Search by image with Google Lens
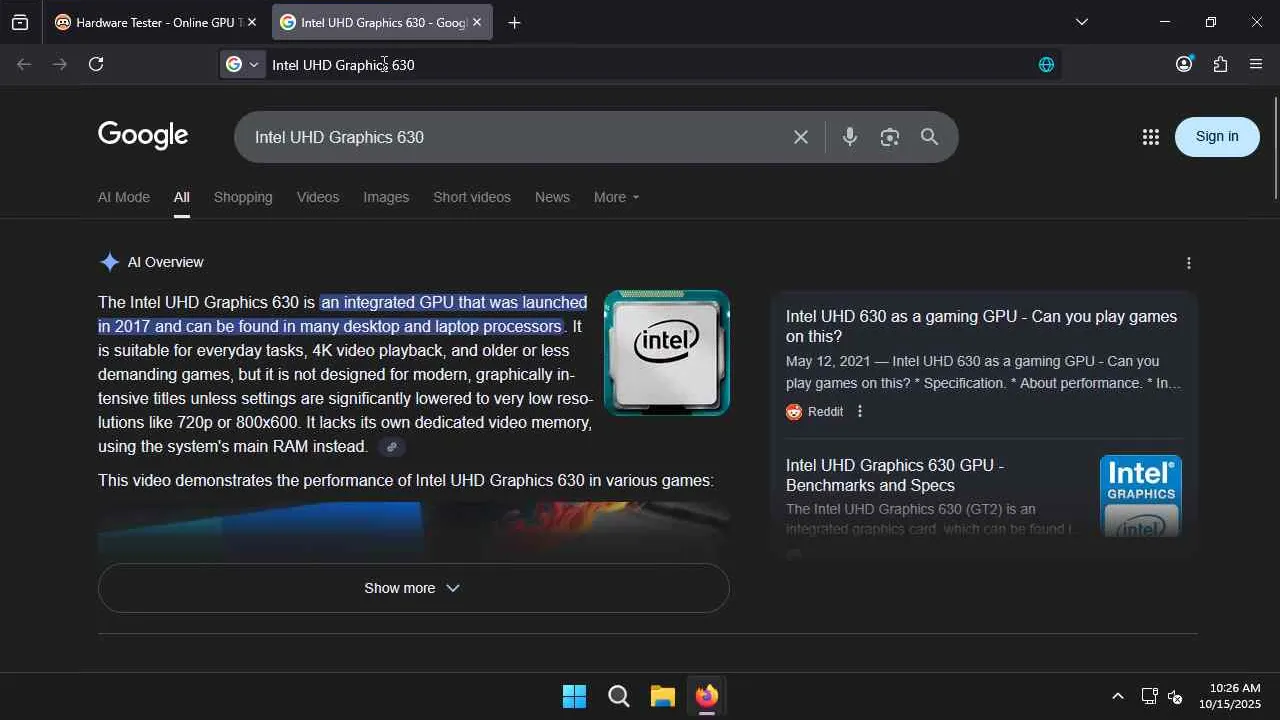 click(x=890, y=137)
